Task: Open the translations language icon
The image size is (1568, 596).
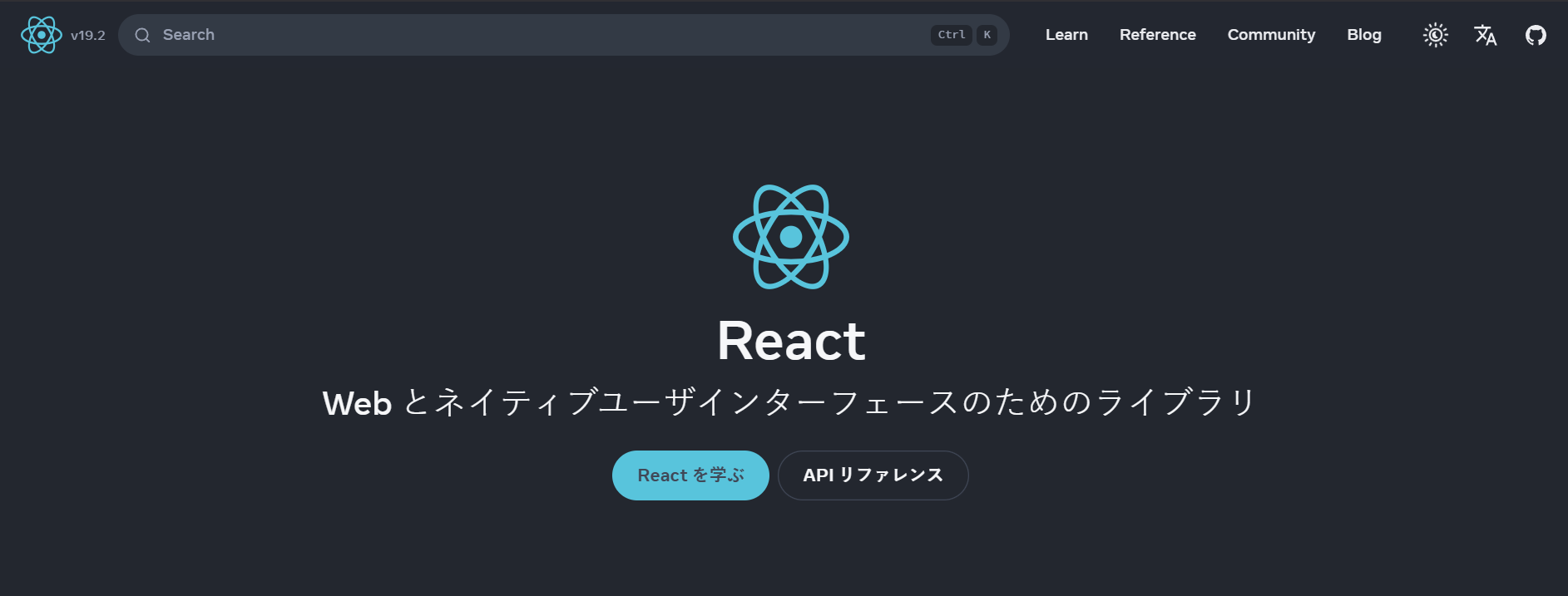Action: click(1486, 35)
